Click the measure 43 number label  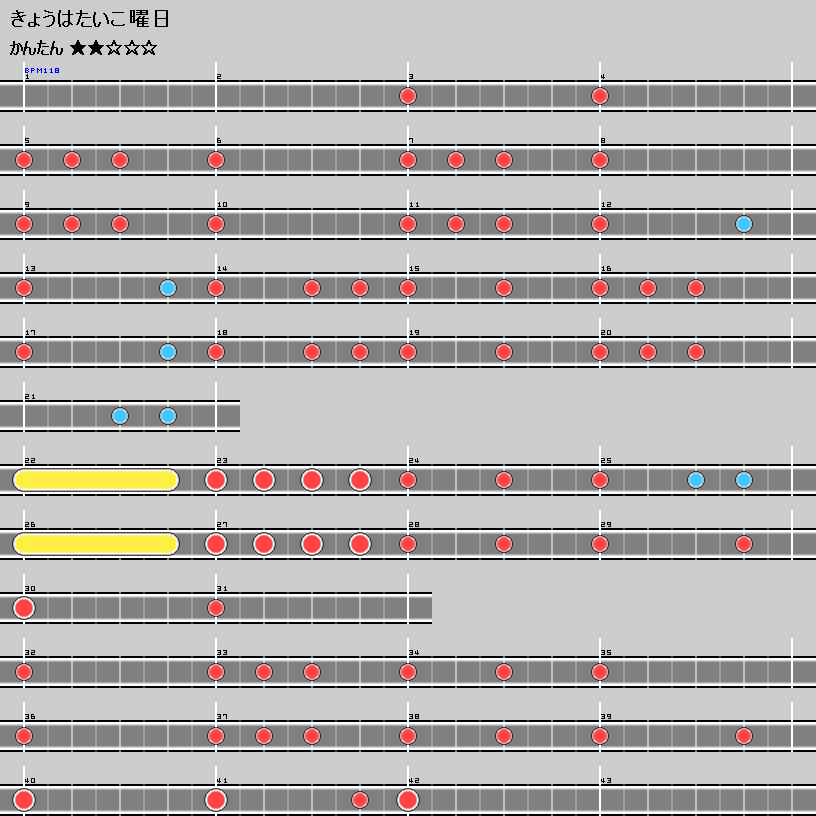click(605, 780)
